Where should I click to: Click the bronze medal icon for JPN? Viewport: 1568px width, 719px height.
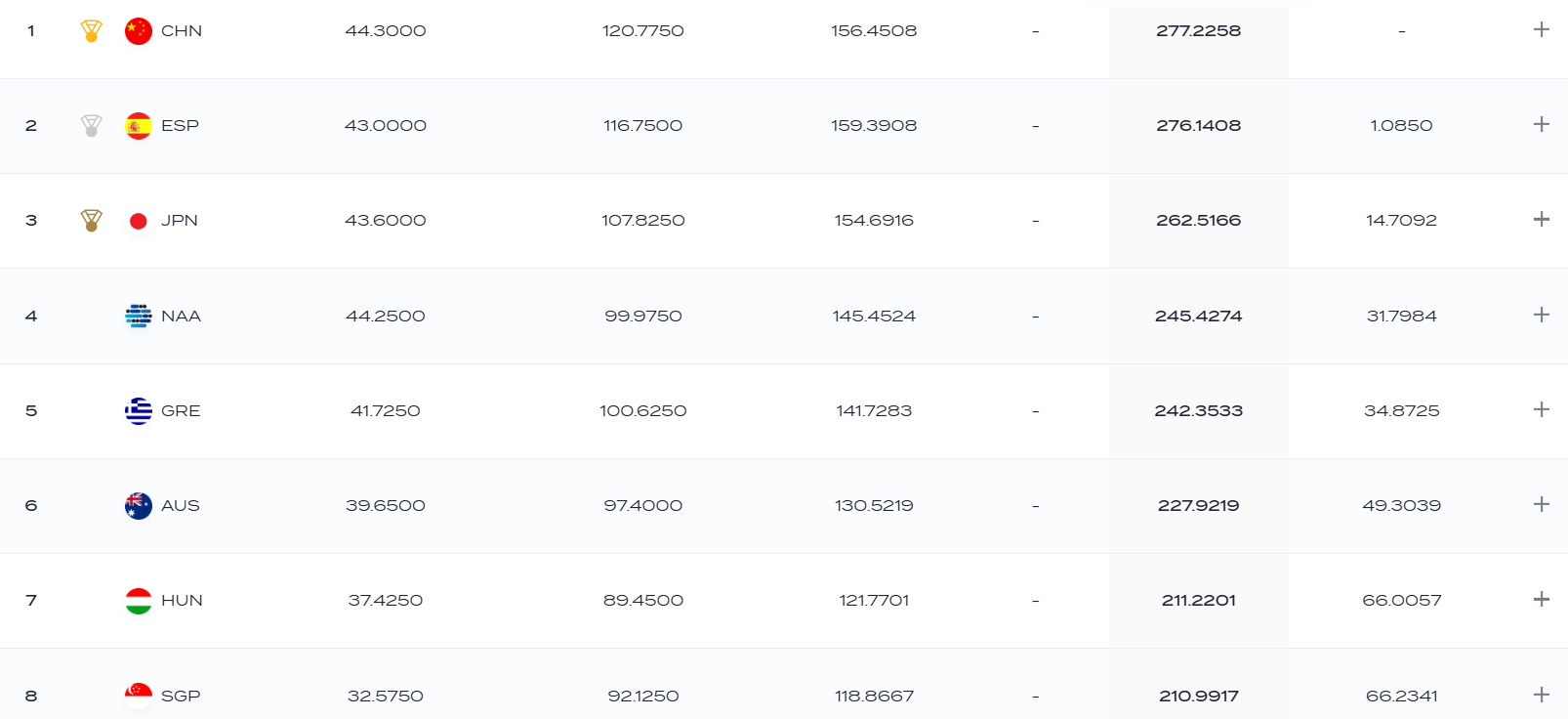pos(92,221)
